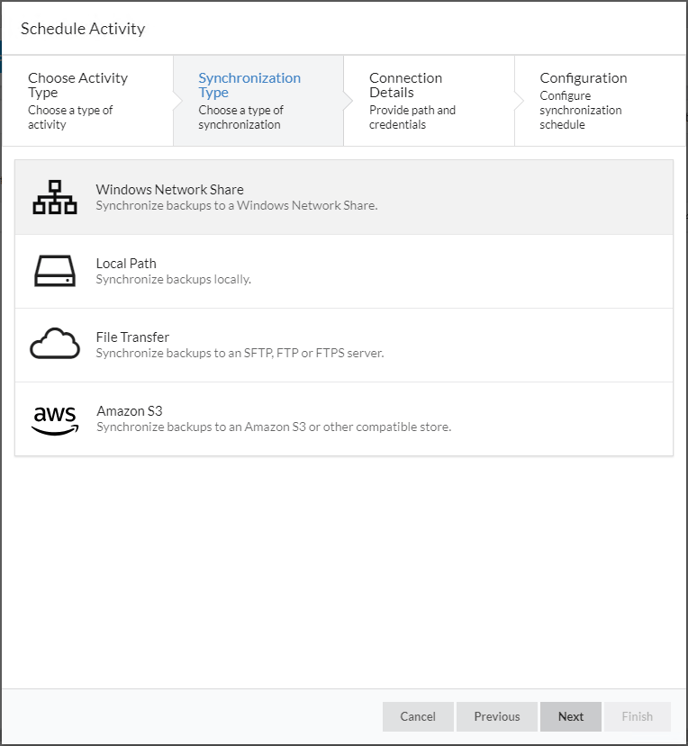Click 'Synchronize backups locally.' description

tap(173, 279)
